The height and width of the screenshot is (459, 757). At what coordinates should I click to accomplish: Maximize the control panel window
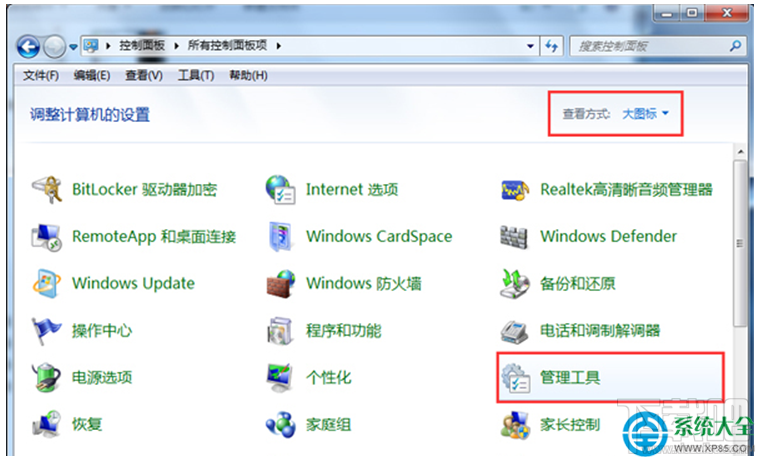(x=692, y=13)
